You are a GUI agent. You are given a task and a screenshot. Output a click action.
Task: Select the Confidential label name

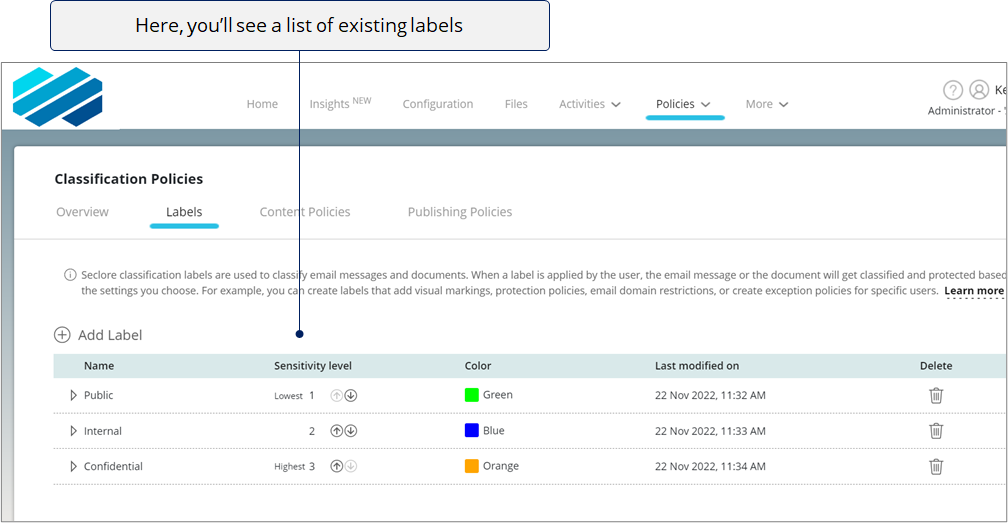click(113, 466)
